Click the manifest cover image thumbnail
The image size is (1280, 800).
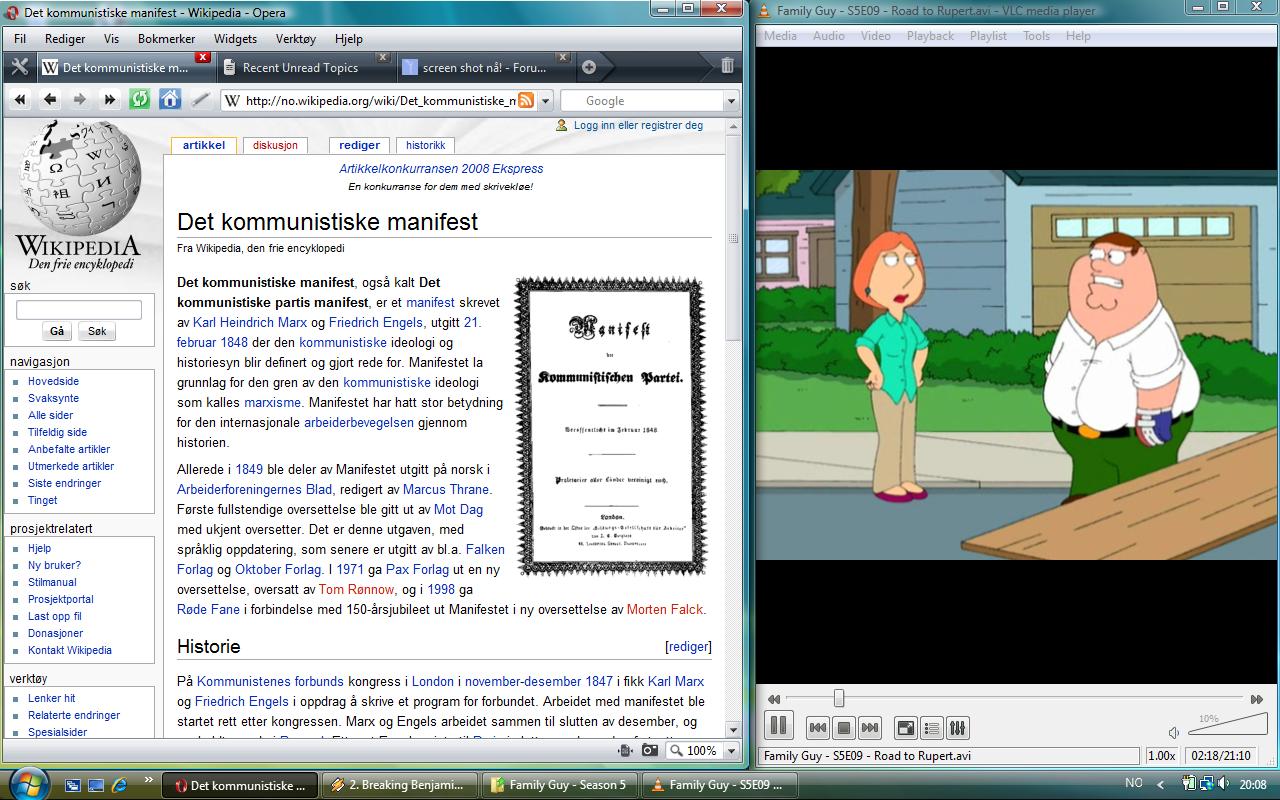click(x=611, y=427)
